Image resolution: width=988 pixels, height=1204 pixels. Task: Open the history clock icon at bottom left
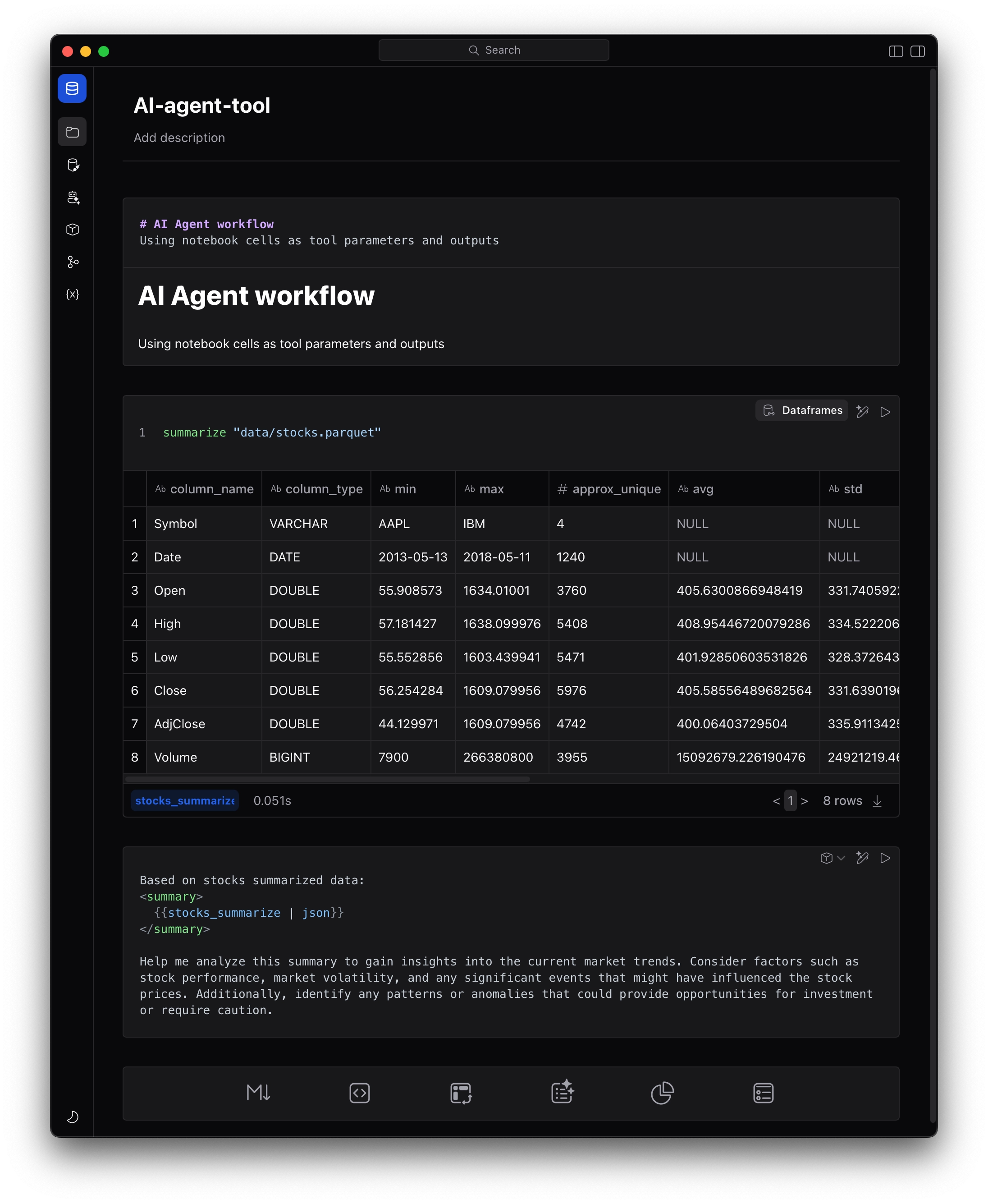click(x=72, y=1117)
